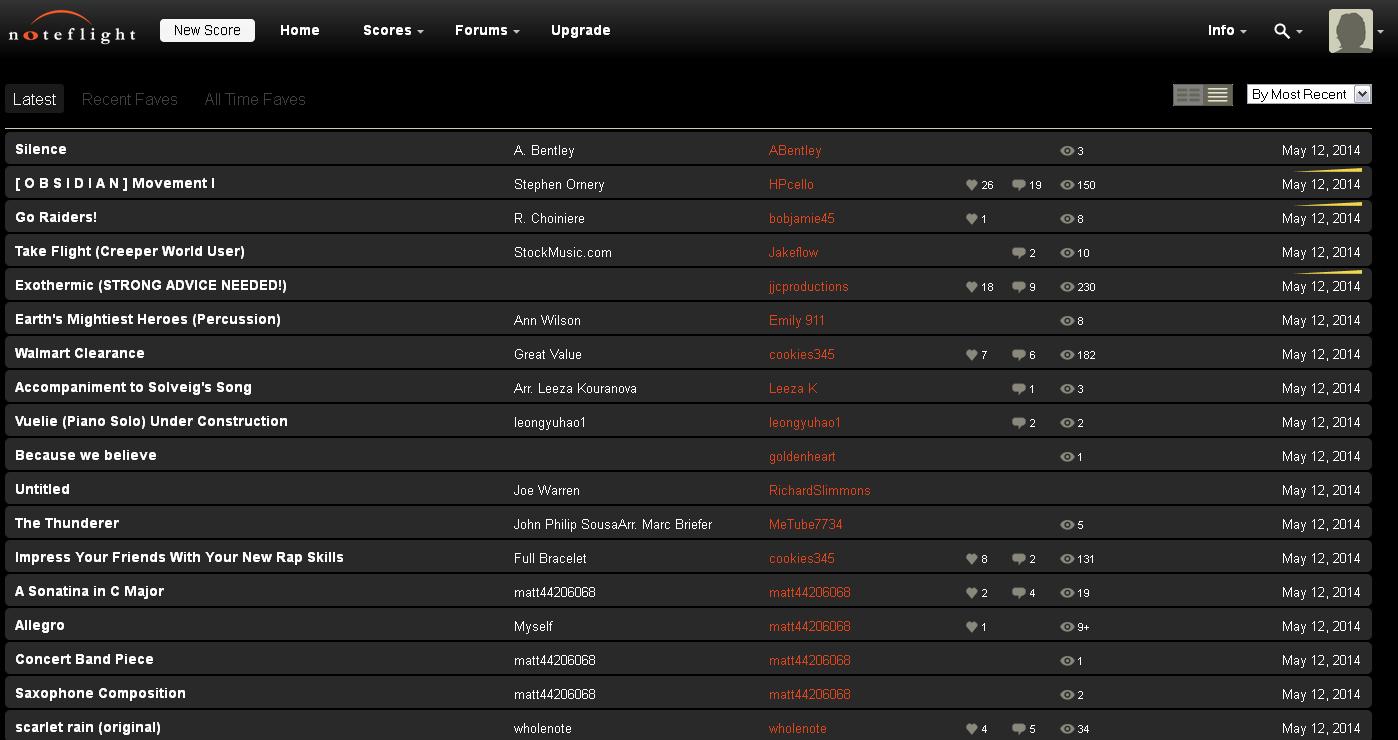Click the comment icon on Rap Skills row
Screen dimensions: 1398x740
click(x=1018, y=559)
